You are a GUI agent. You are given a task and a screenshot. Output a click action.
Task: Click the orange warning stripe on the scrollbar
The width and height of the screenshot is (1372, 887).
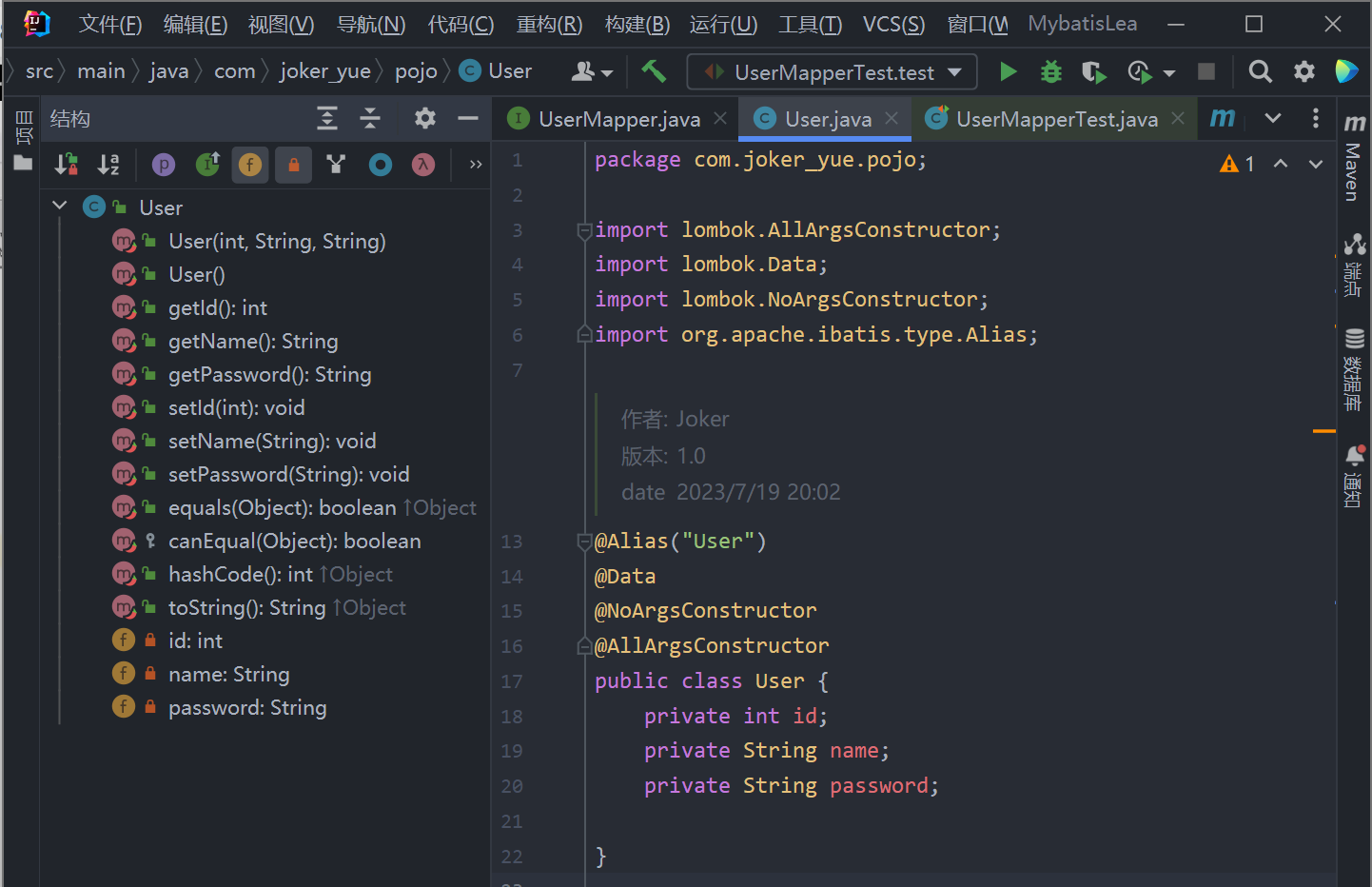coord(1323,431)
